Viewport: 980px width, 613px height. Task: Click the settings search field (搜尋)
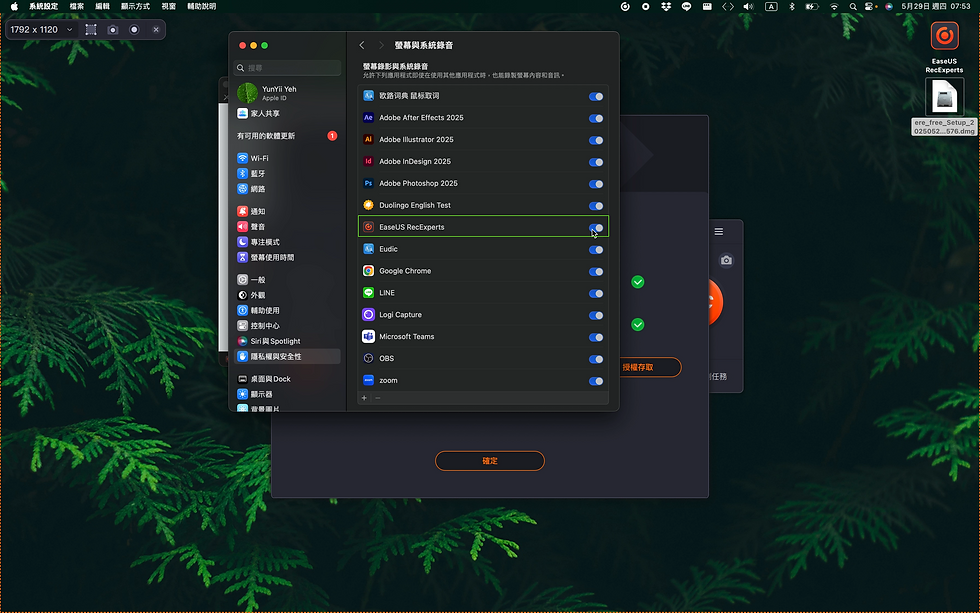click(288, 67)
